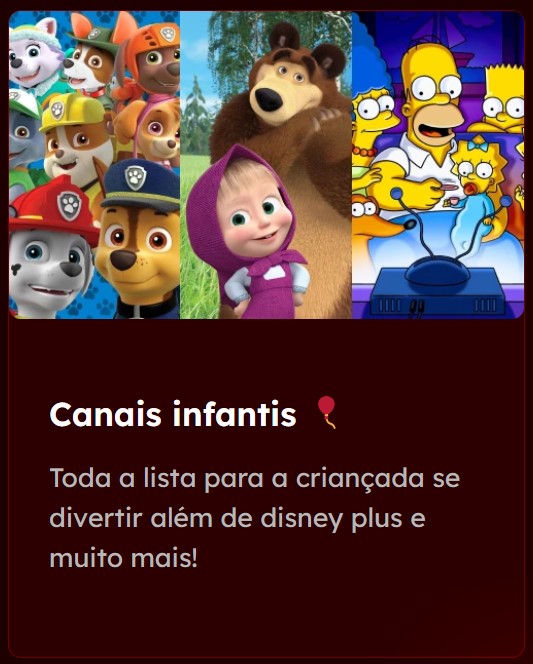Select the Paw Patrol poster thumbnail
The width and height of the screenshot is (533, 664).
coord(94,165)
